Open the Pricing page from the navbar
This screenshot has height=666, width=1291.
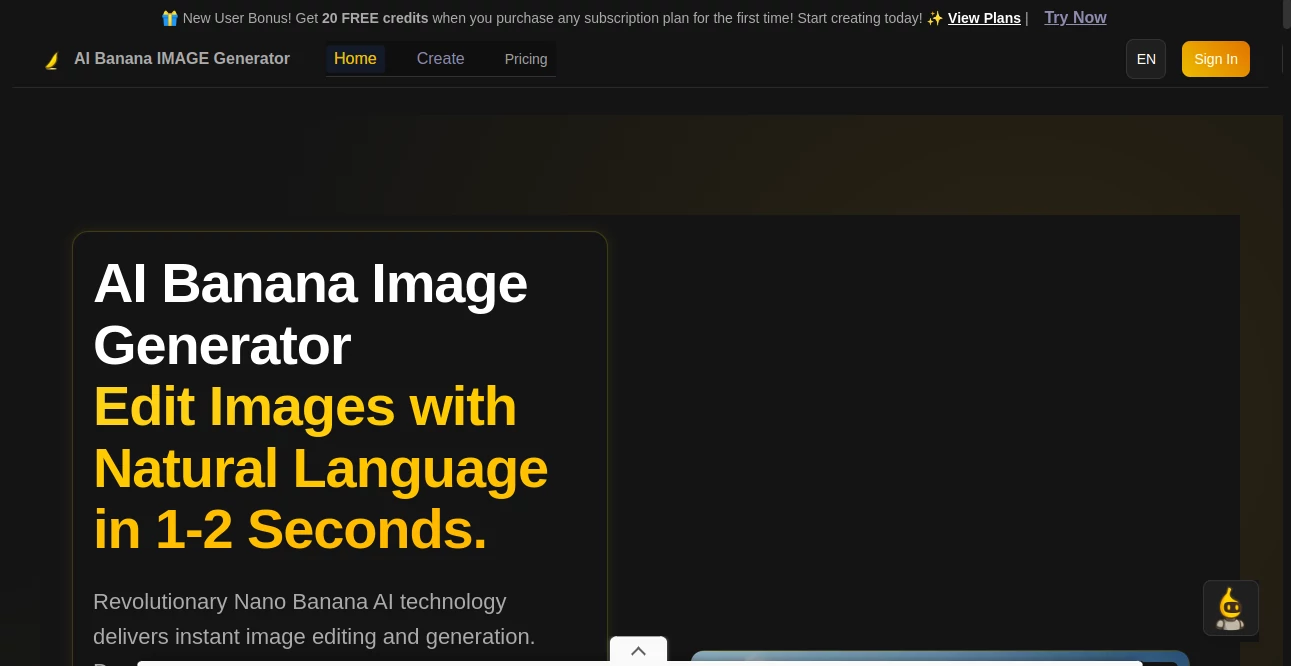pyautogui.click(x=526, y=59)
